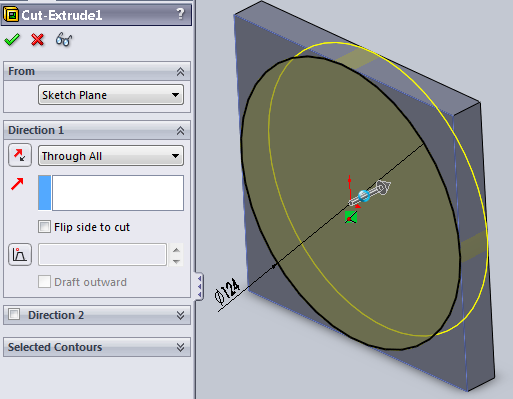Open the Through All end condition dropdown

111,156
